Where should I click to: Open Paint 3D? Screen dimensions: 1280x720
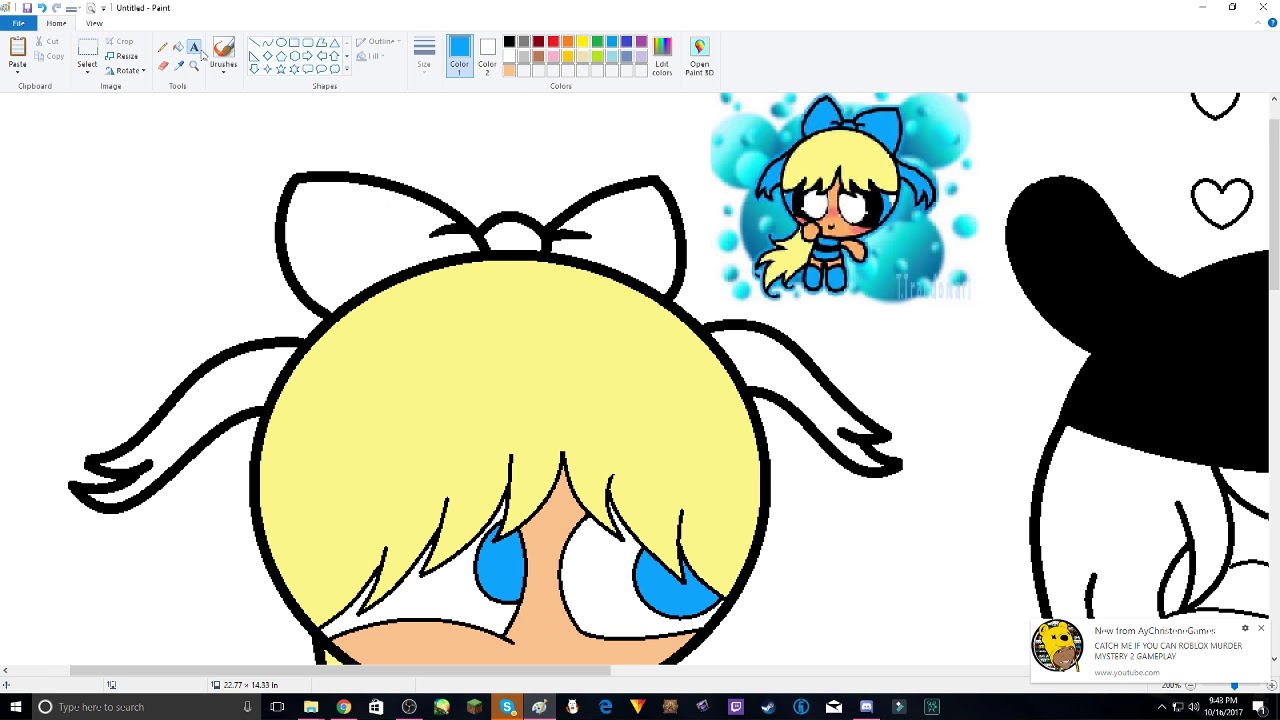[x=699, y=56]
